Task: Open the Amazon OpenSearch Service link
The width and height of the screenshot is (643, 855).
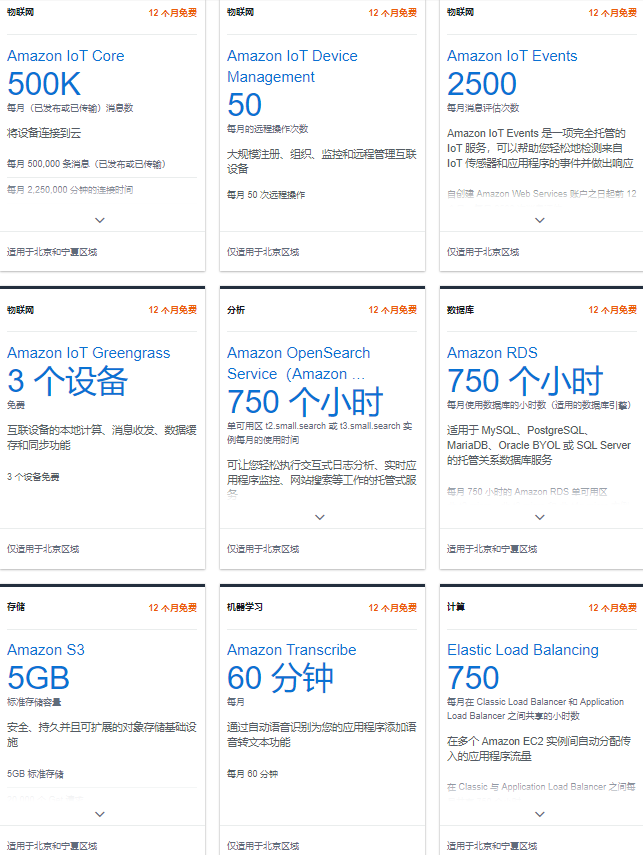Action: pos(298,363)
